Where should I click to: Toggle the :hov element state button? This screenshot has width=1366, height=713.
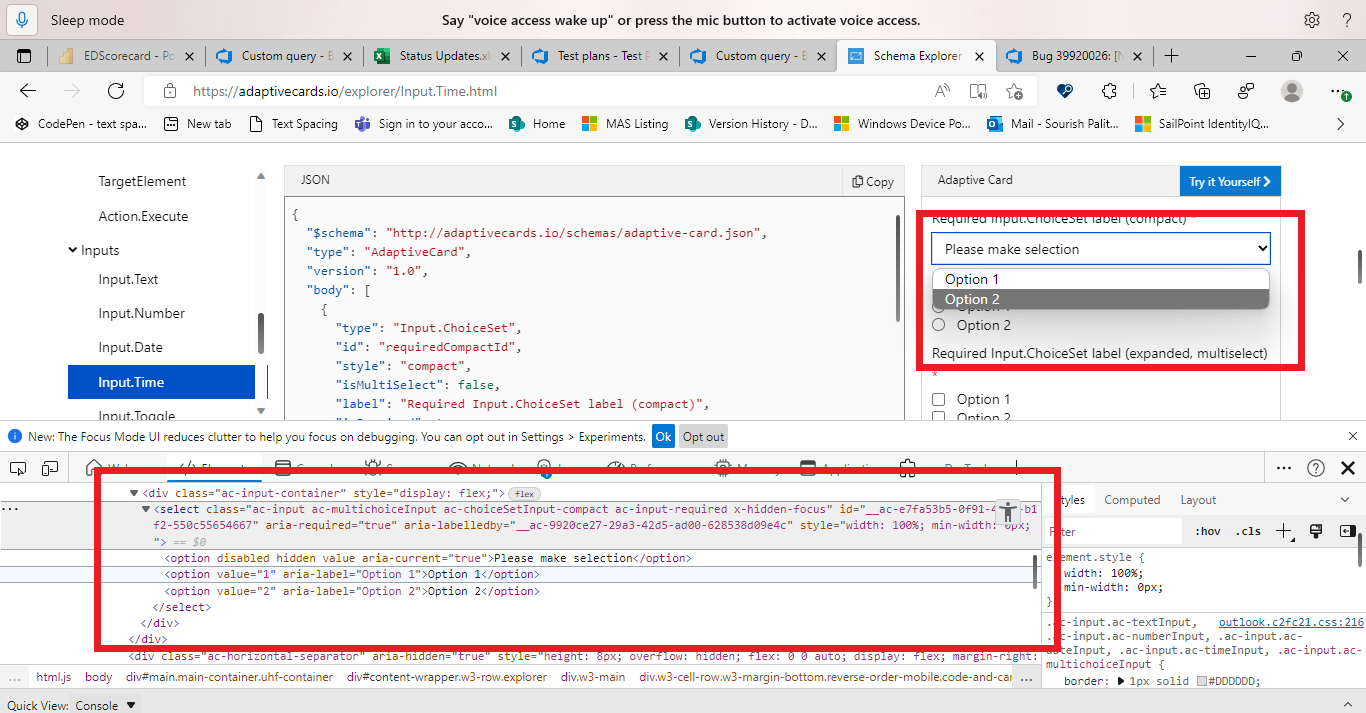(x=1208, y=531)
